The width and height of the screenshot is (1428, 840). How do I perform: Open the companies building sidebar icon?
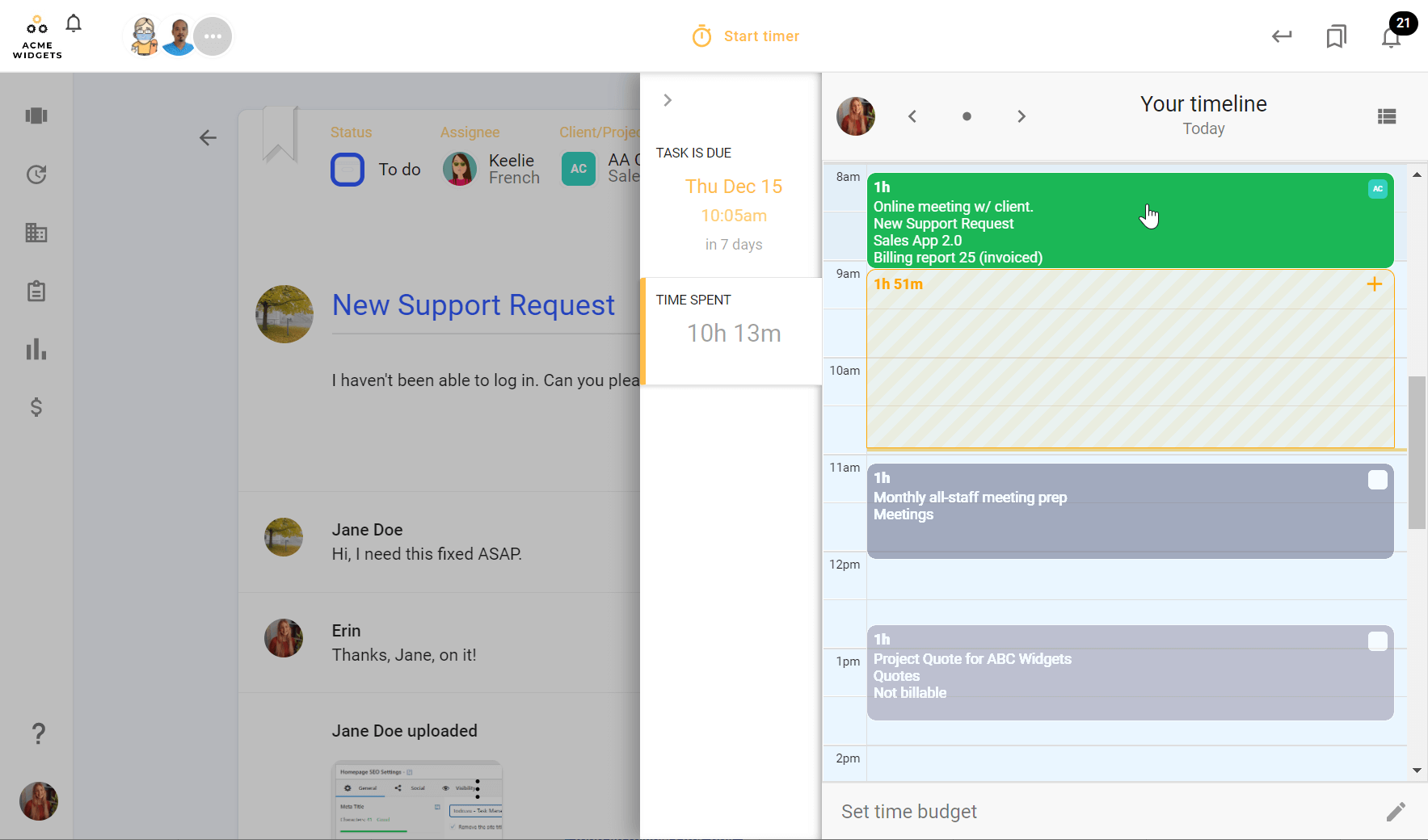36,233
